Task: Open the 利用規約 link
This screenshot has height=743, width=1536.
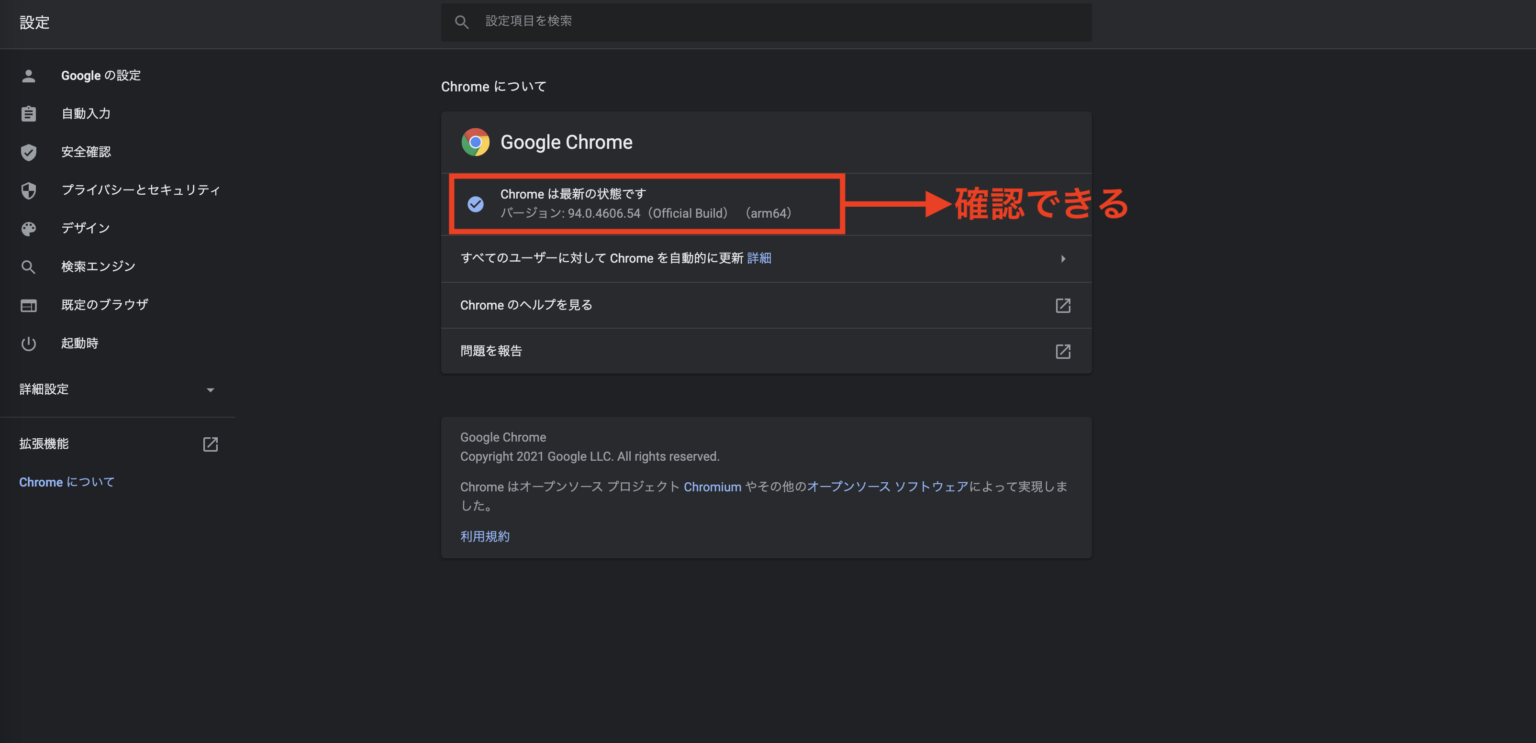Action: pos(484,535)
